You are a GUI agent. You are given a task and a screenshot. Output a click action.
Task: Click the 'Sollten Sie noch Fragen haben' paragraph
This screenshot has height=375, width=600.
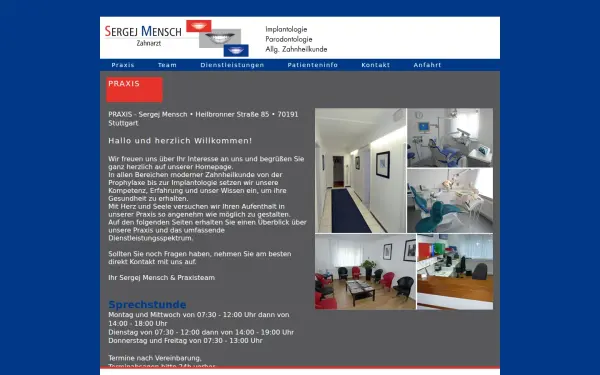coord(200,258)
